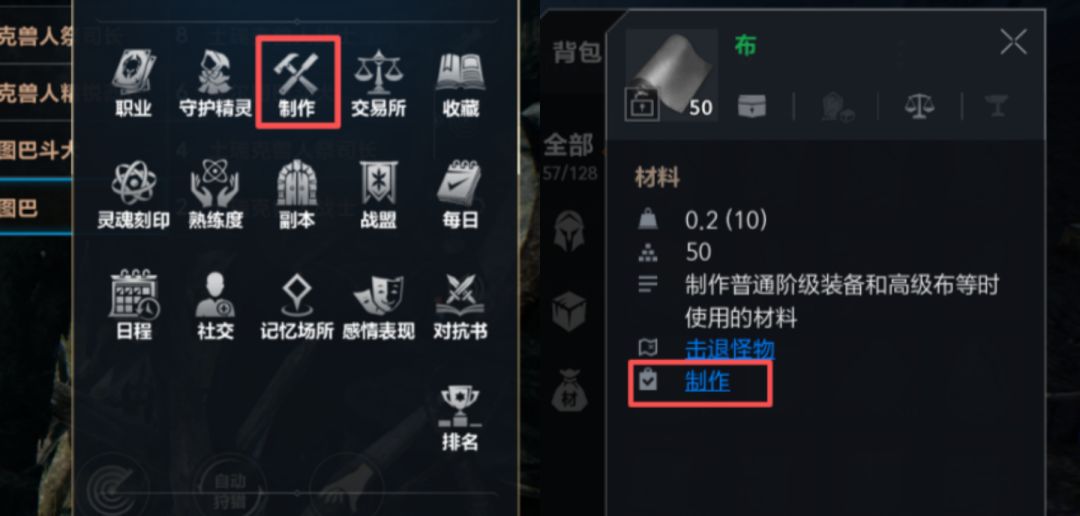Click the 布 item thumbnail
This screenshot has height=516, width=1080.
pyautogui.click(x=672, y=76)
